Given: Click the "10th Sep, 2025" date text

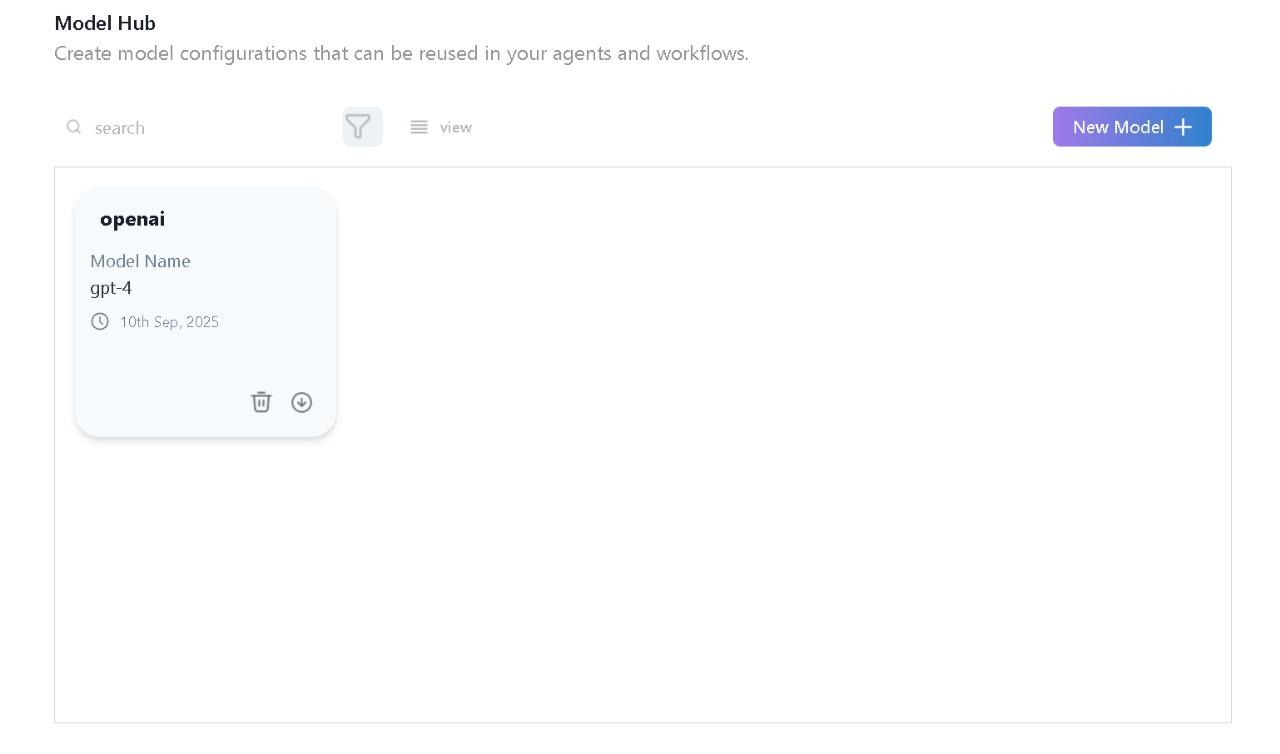Looking at the screenshot, I should [x=169, y=322].
